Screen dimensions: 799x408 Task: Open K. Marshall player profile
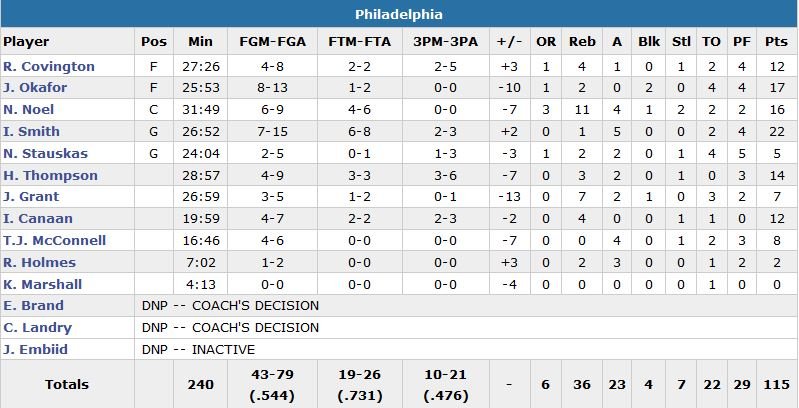[x=43, y=284]
